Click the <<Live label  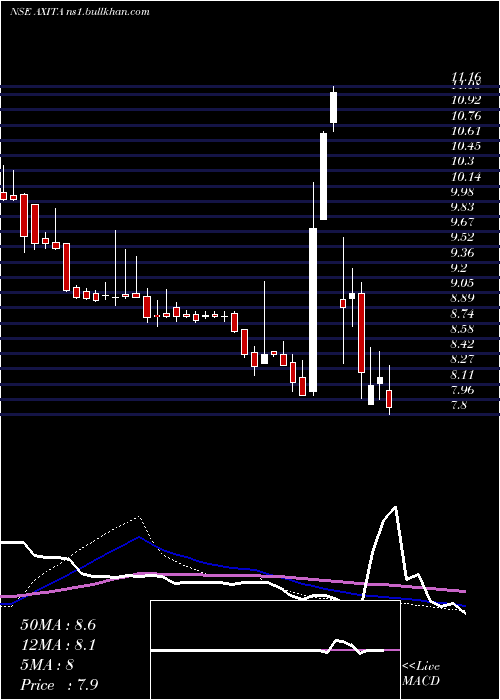coord(421,667)
